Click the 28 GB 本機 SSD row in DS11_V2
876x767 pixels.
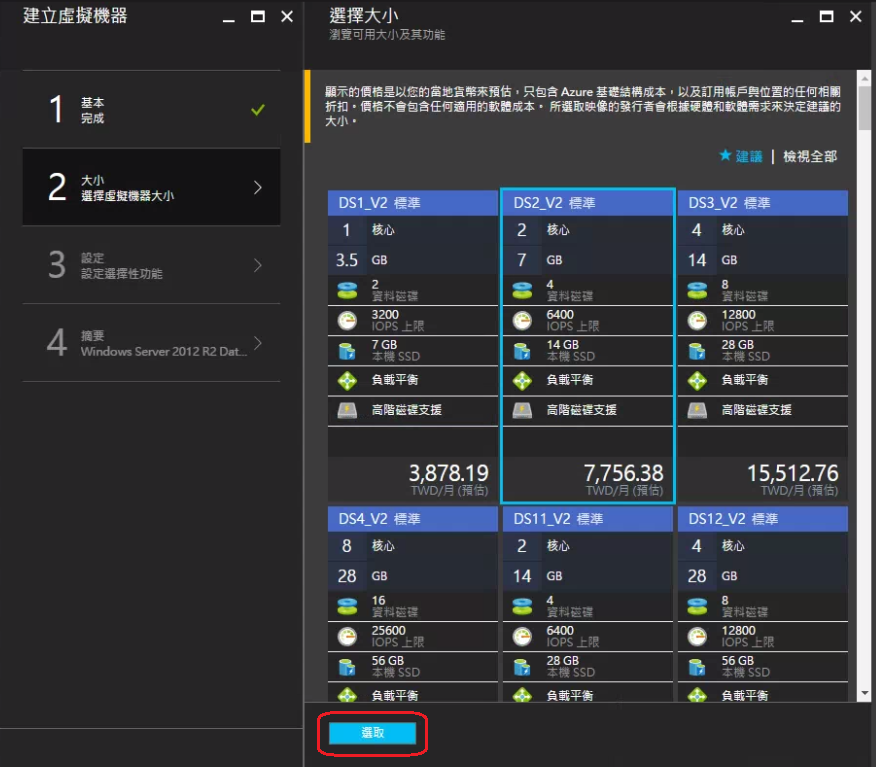click(588, 666)
